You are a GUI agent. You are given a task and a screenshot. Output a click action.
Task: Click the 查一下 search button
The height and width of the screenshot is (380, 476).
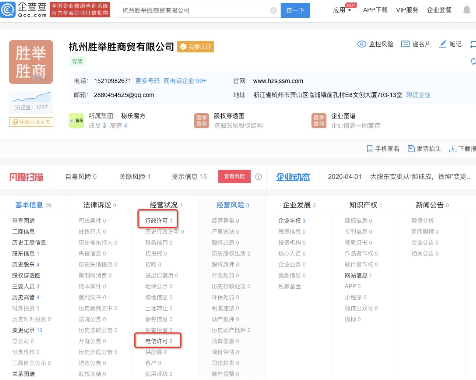coord(295,10)
